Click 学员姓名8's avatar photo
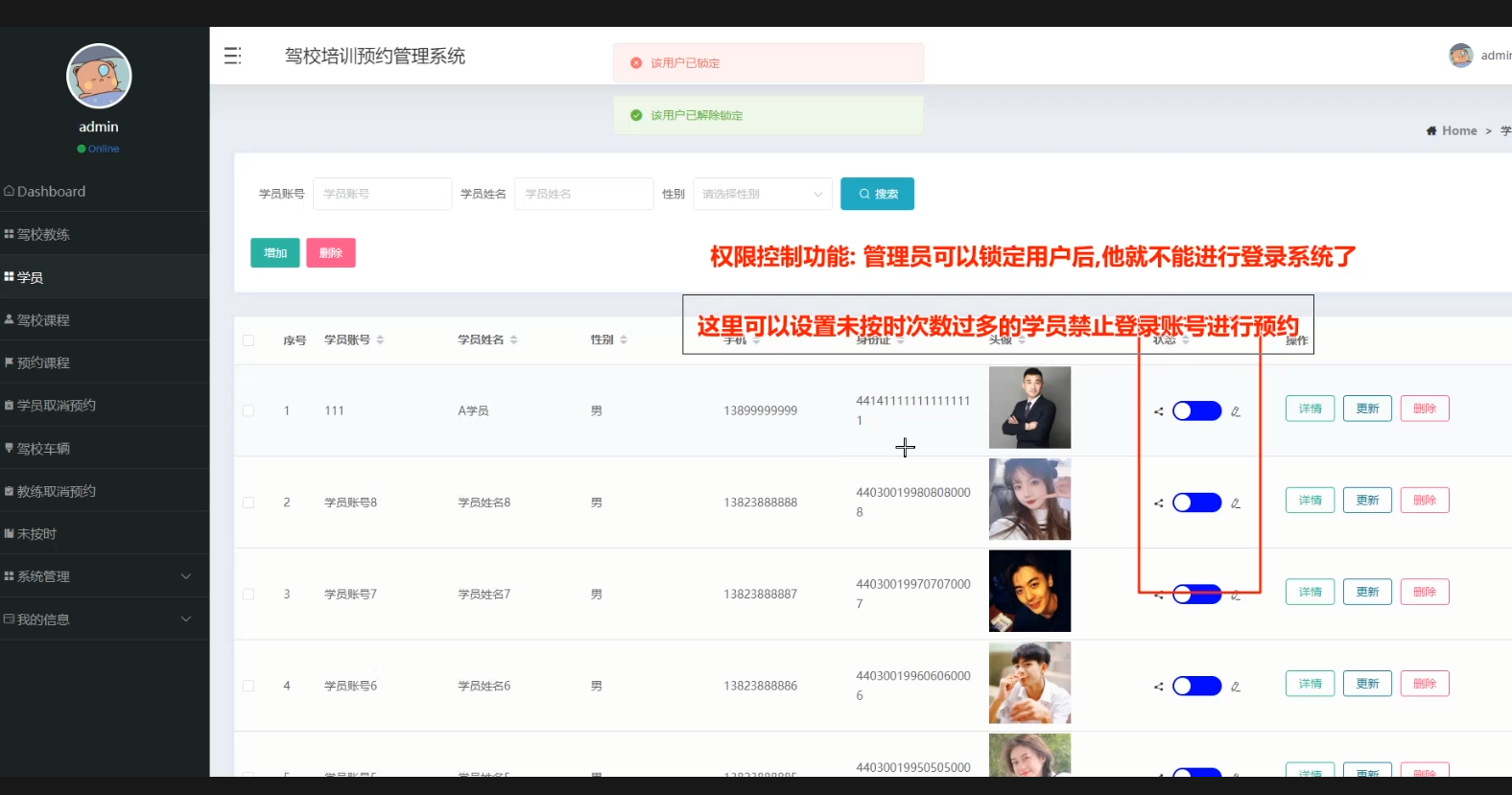 [1029, 500]
